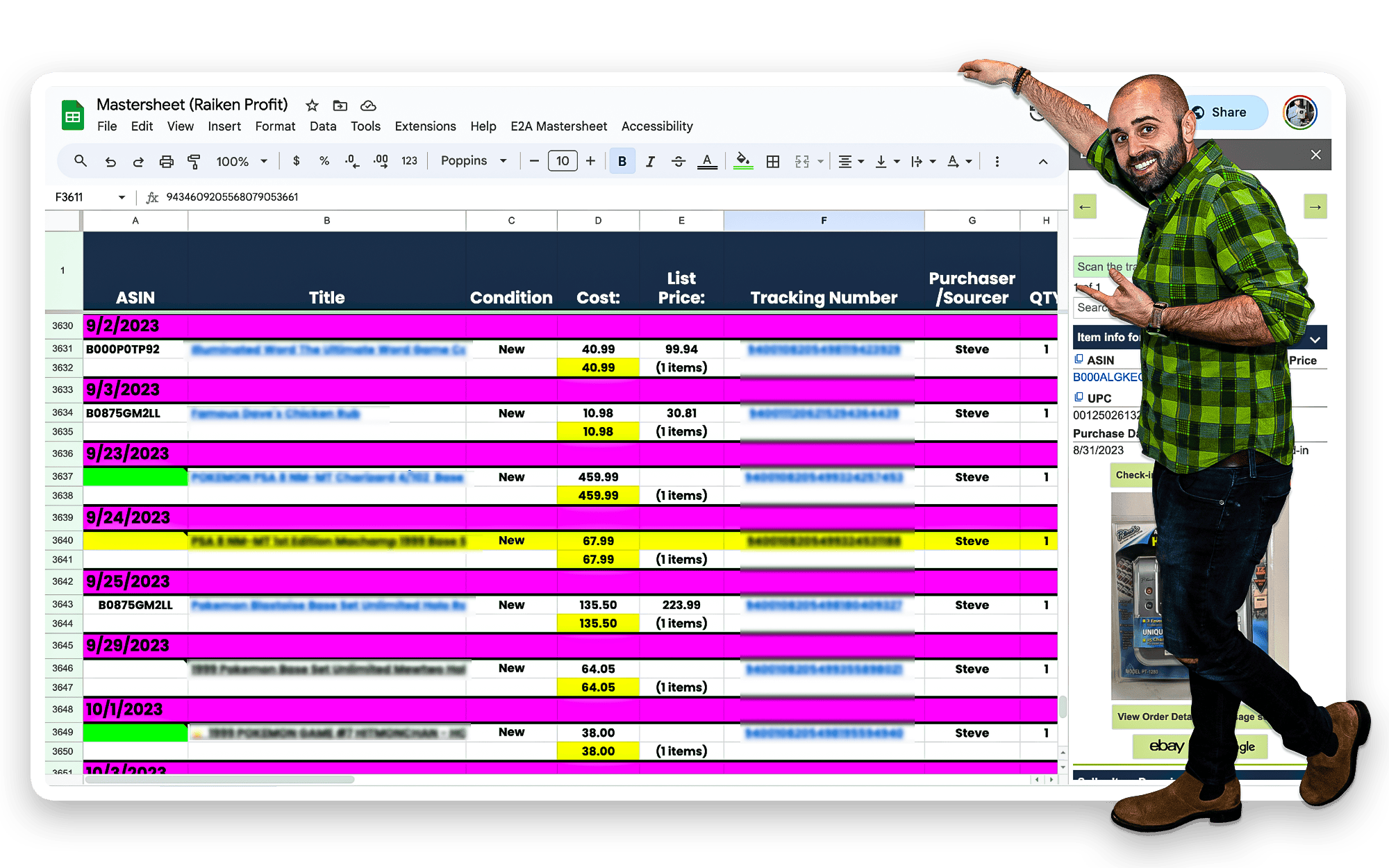Screen dimensions: 1389x868
Task: Decrease font size with minus button
Action: pyautogui.click(x=534, y=161)
